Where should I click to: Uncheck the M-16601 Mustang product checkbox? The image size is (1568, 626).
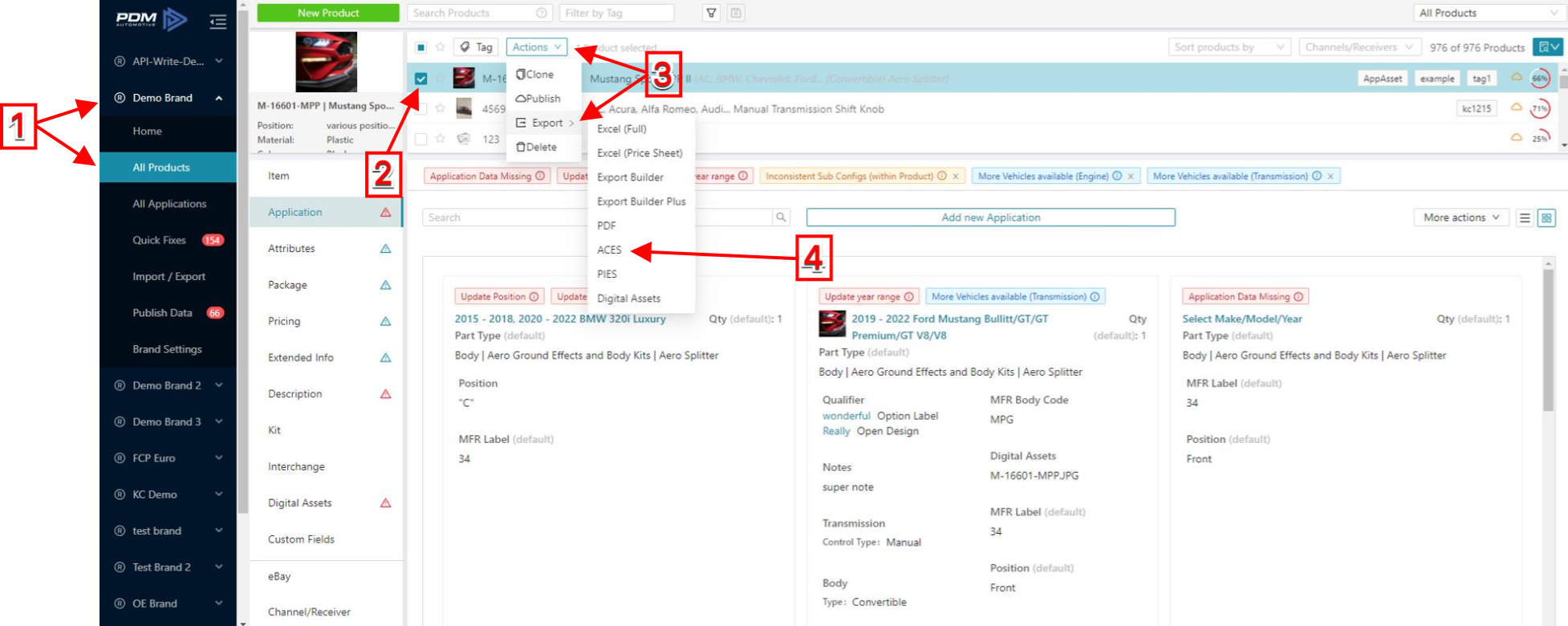click(421, 79)
